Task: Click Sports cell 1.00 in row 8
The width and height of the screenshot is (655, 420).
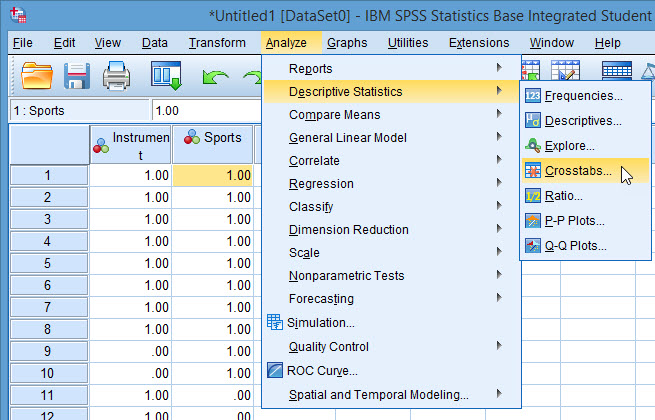Action: (x=212, y=329)
